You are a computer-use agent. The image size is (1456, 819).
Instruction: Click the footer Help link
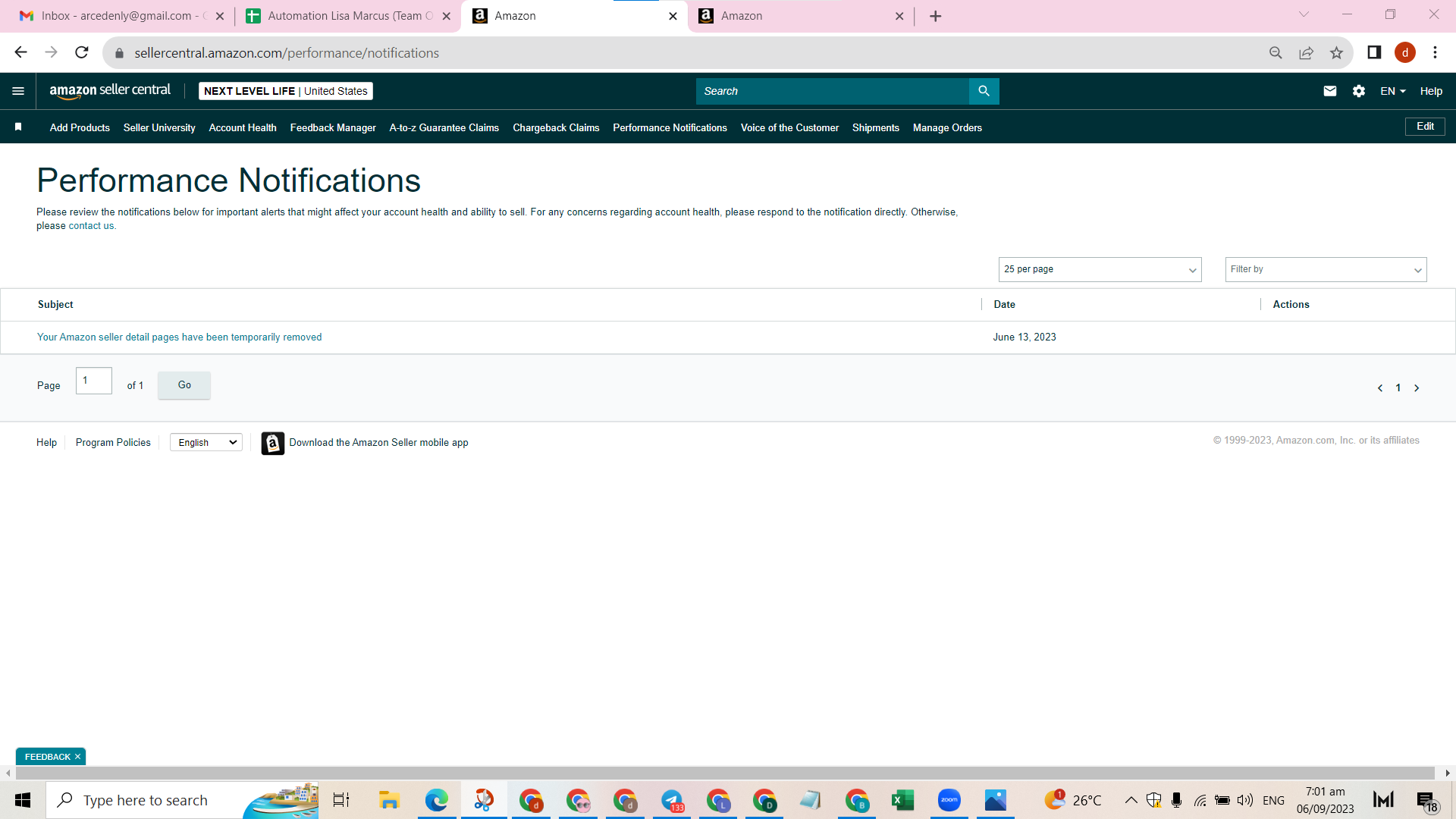click(x=46, y=443)
